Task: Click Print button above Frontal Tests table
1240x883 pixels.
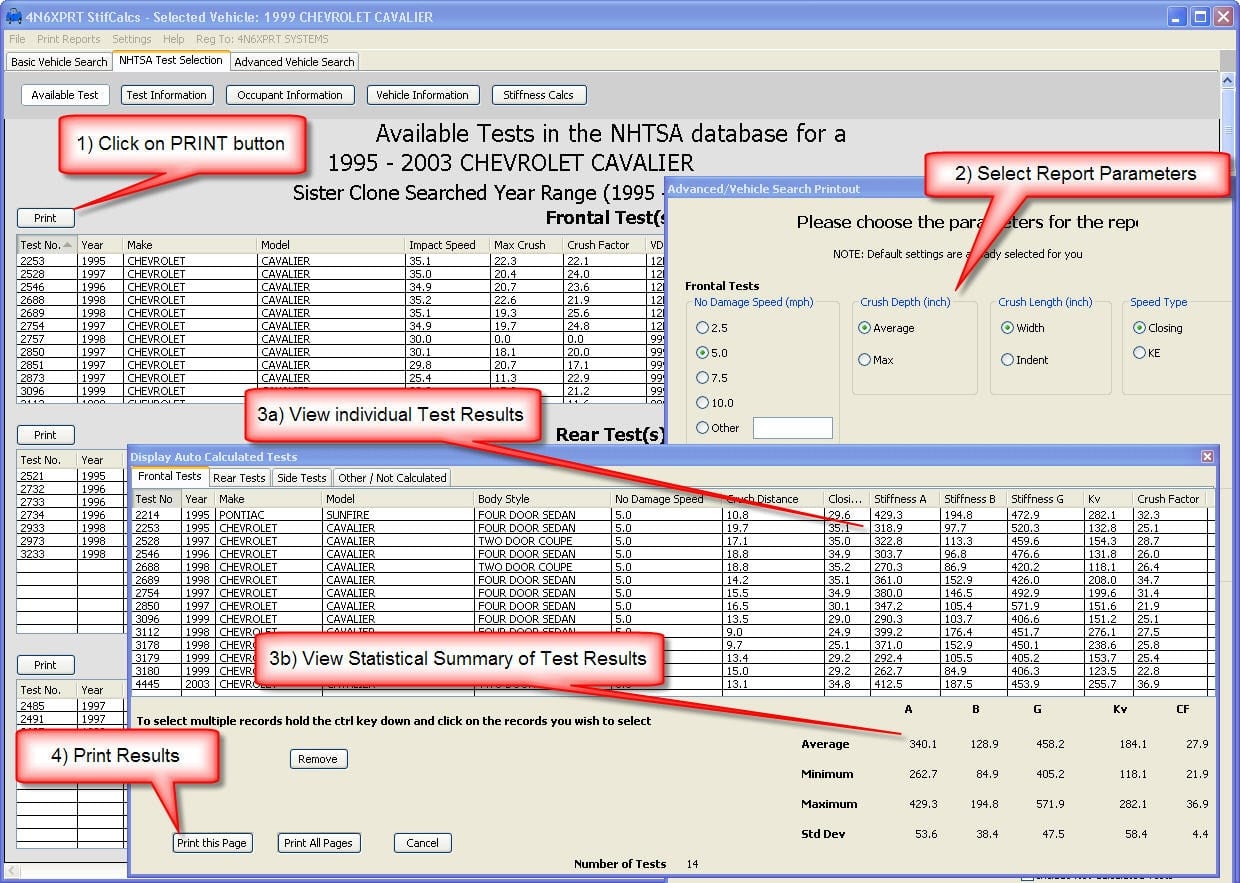Action: [45, 218]
